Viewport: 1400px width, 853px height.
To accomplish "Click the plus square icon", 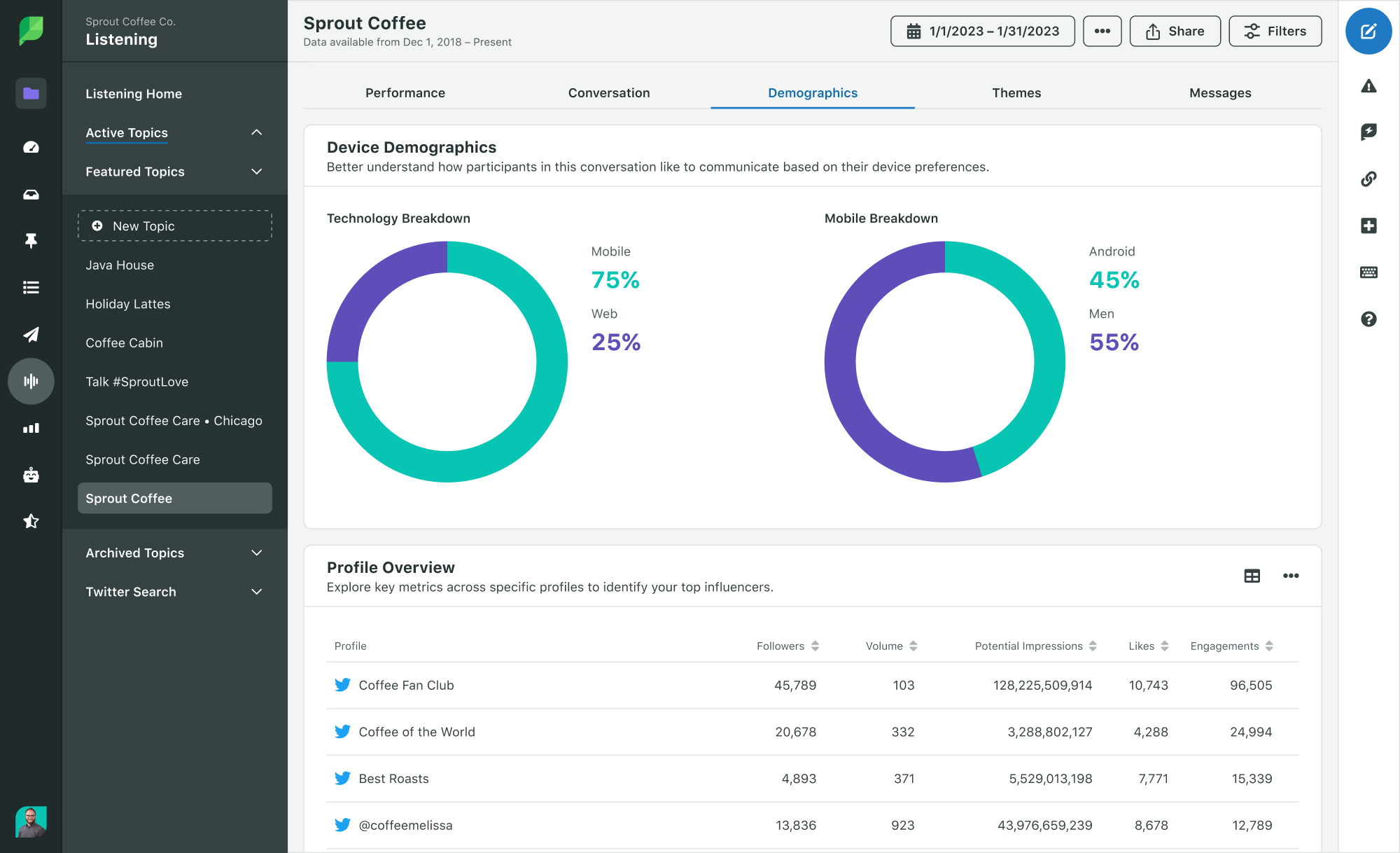I will pos(1368,226).
